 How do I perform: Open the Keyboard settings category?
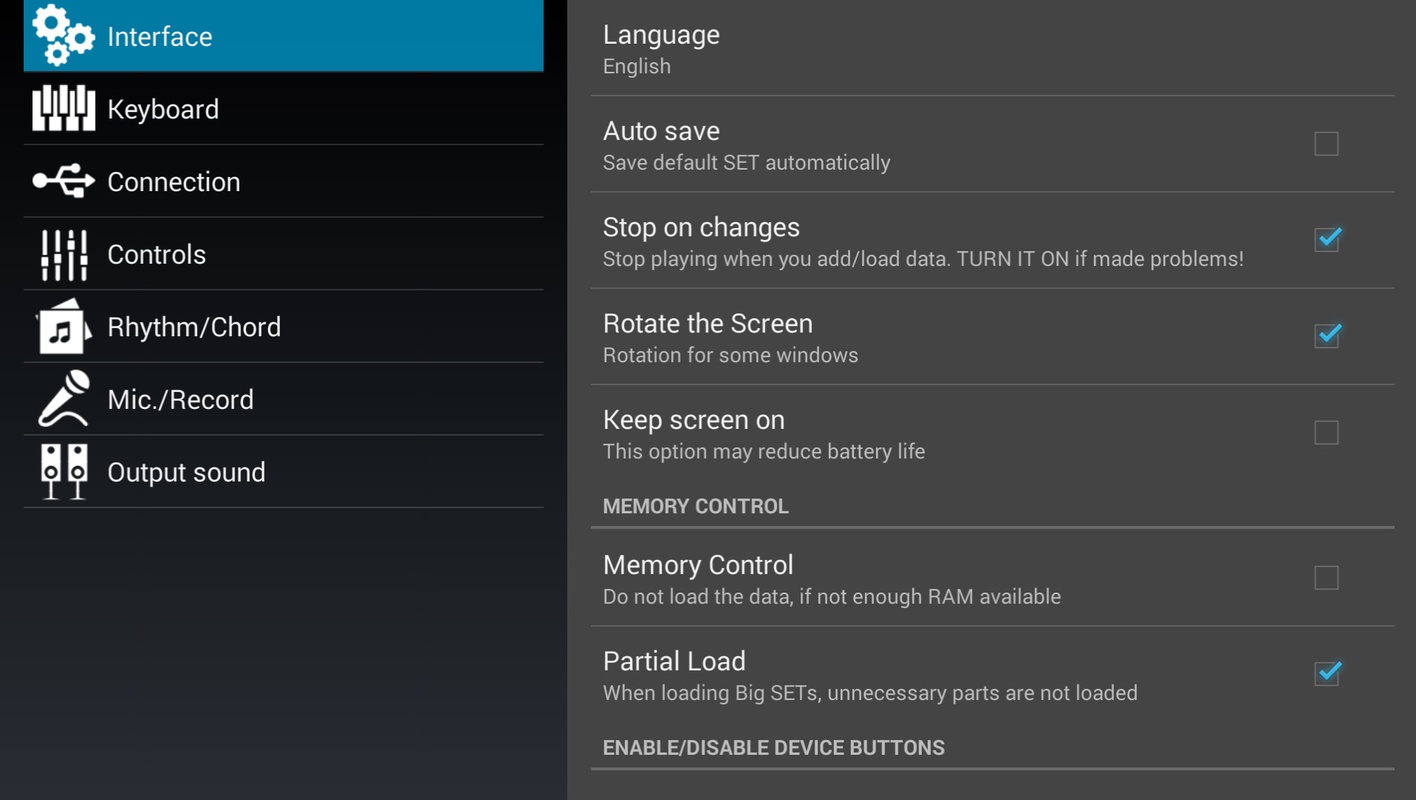(x=163, y=109)
